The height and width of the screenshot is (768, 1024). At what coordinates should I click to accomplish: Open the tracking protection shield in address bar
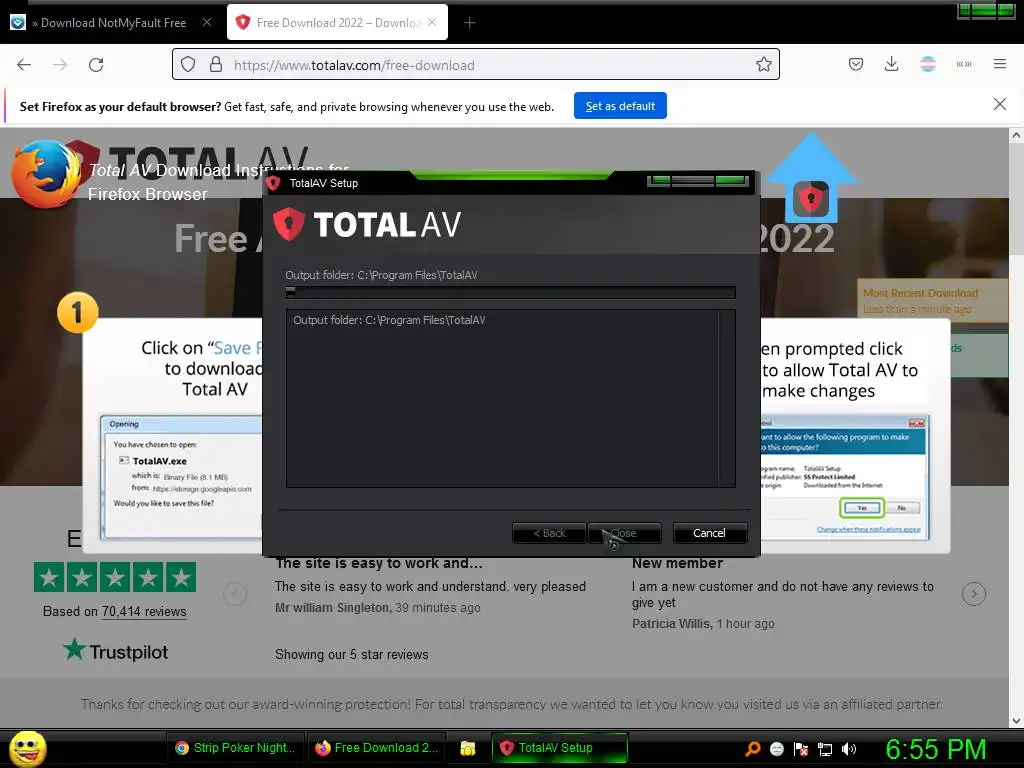pos(188,65)
